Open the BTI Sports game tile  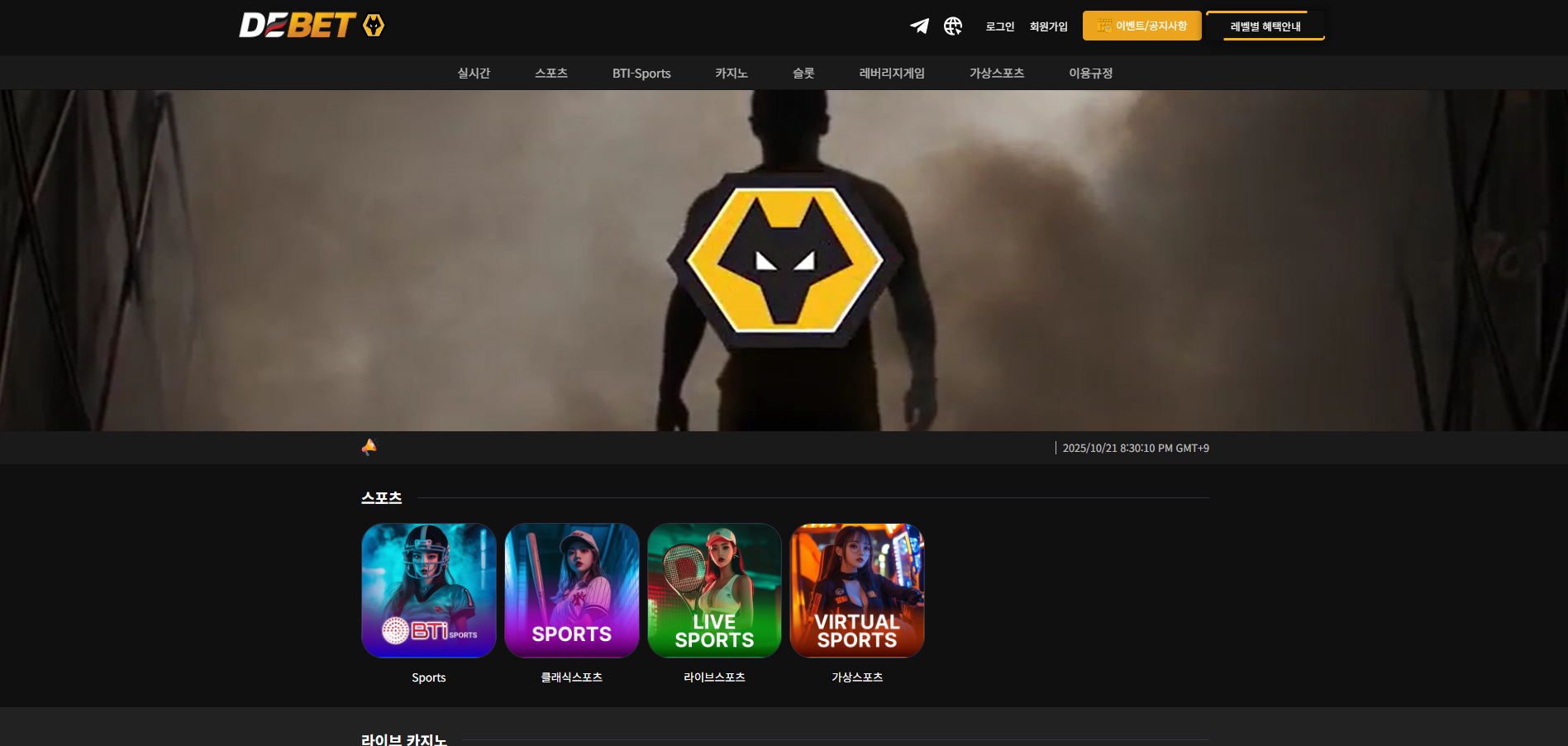tap(429, 590)
